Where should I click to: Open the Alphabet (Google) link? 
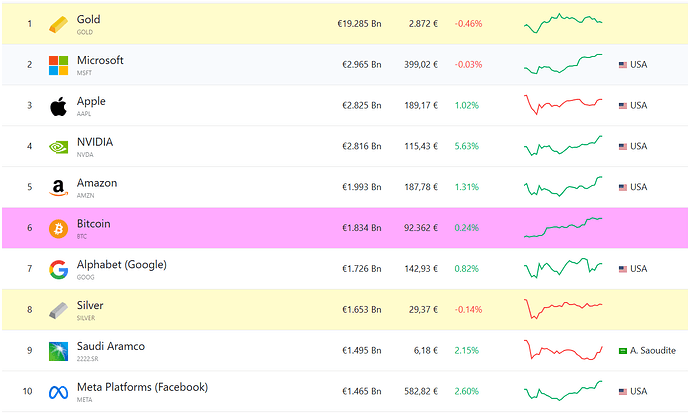click(x=121, y=265)
